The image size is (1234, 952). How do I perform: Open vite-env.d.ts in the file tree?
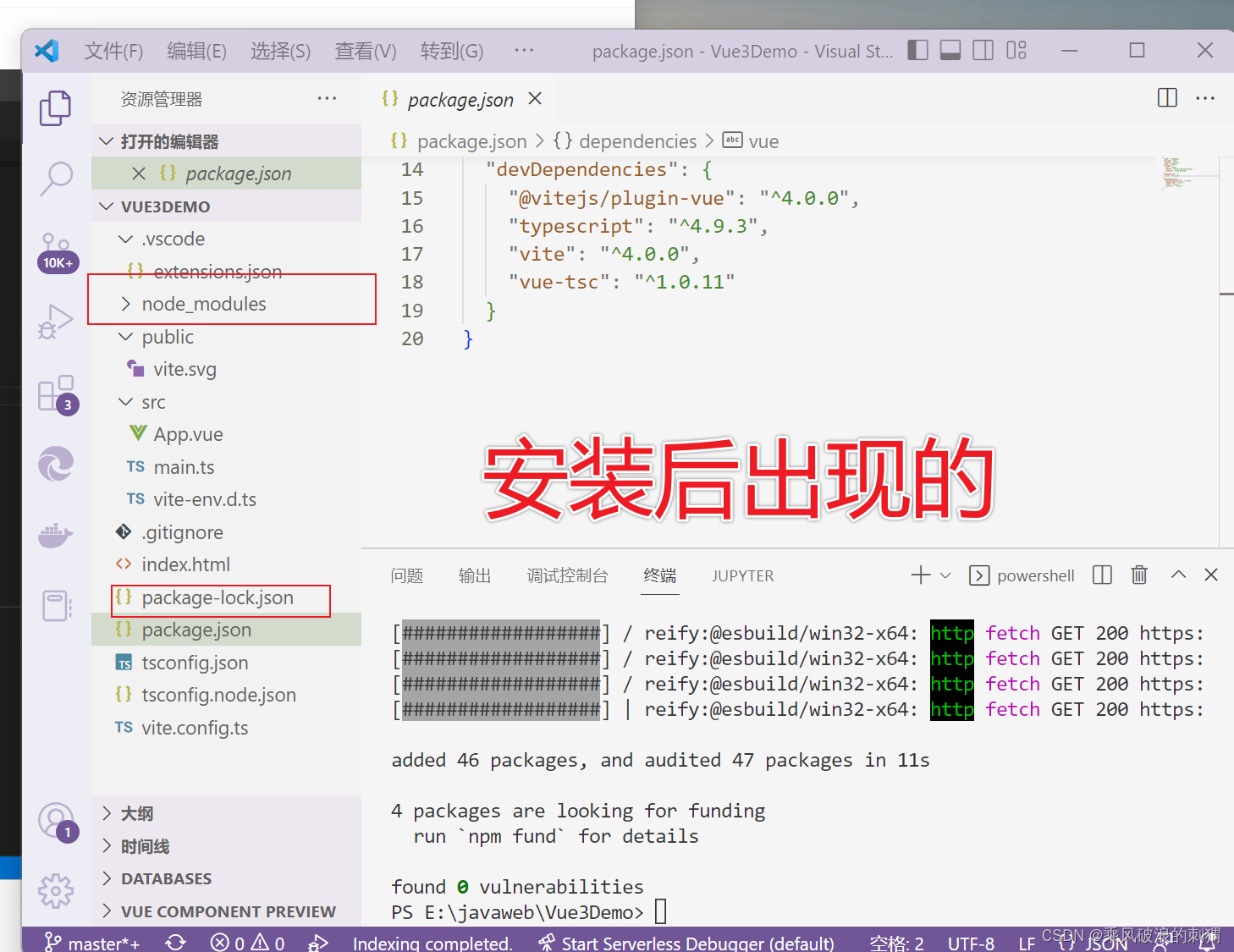(x=226, y=499)
